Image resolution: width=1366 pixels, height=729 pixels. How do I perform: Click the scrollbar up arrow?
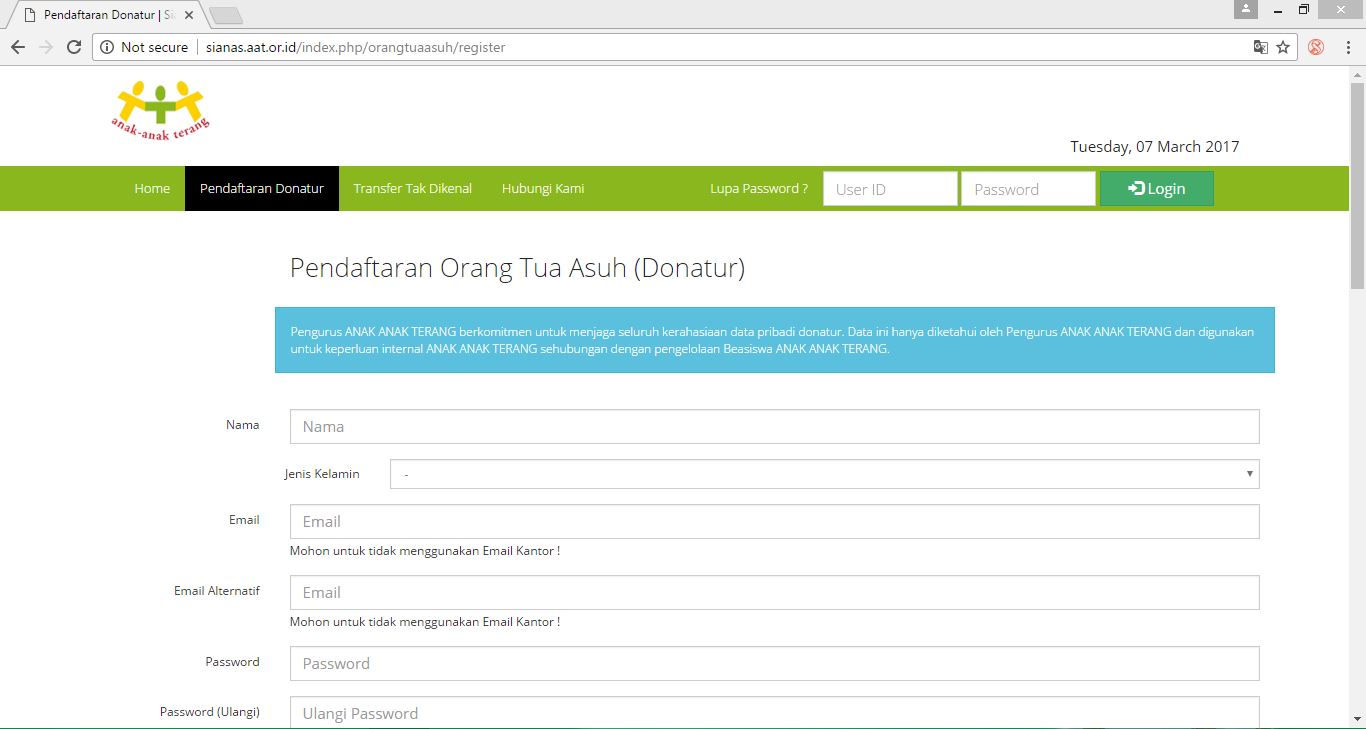coord(1358,74)
